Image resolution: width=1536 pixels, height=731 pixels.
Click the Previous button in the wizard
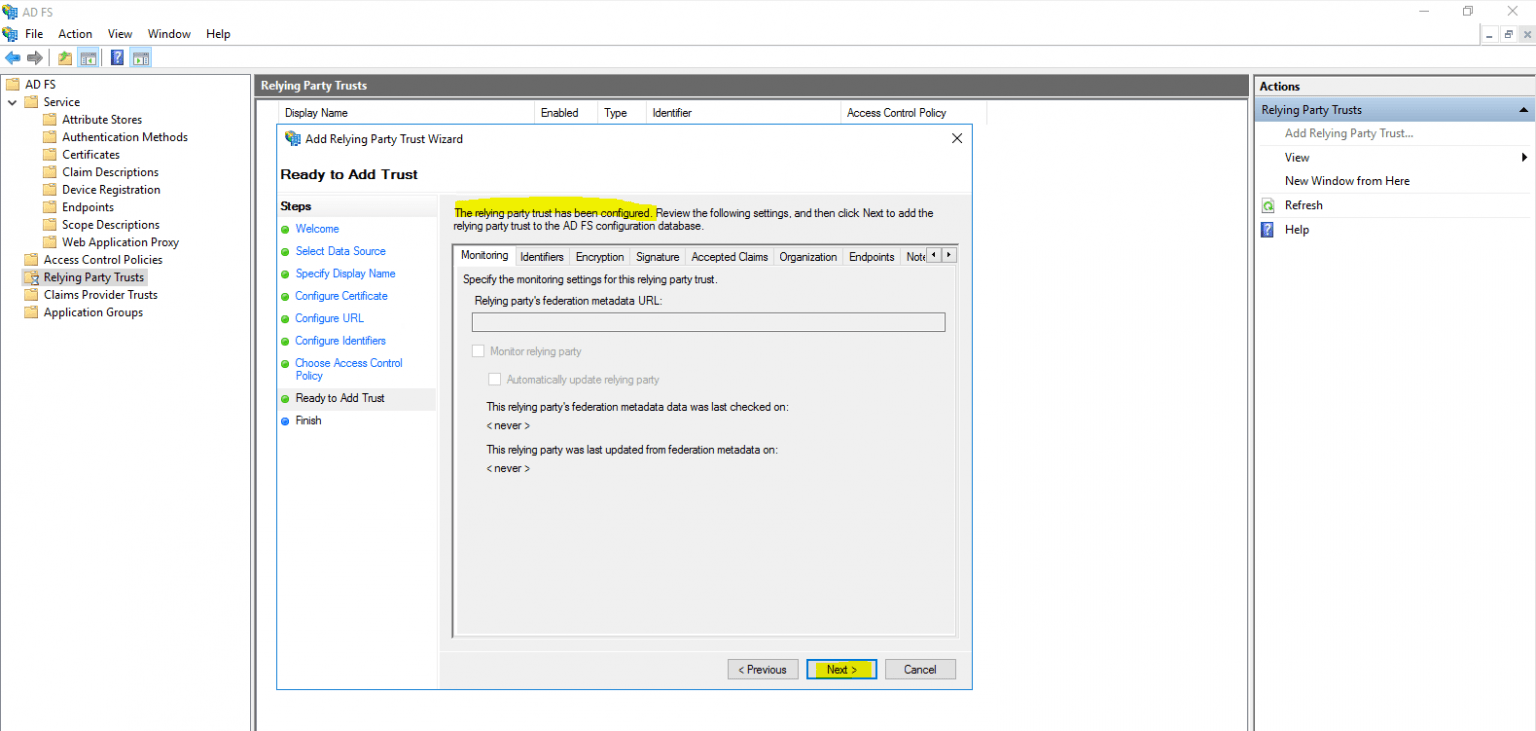click(762, 669)
